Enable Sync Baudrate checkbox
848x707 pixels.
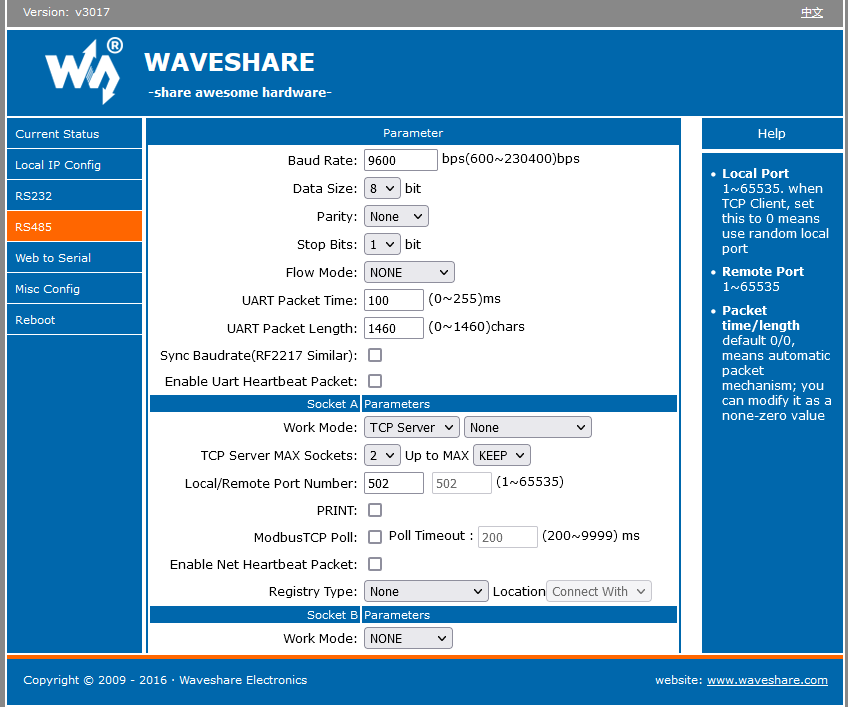click(x=375, y=355)
